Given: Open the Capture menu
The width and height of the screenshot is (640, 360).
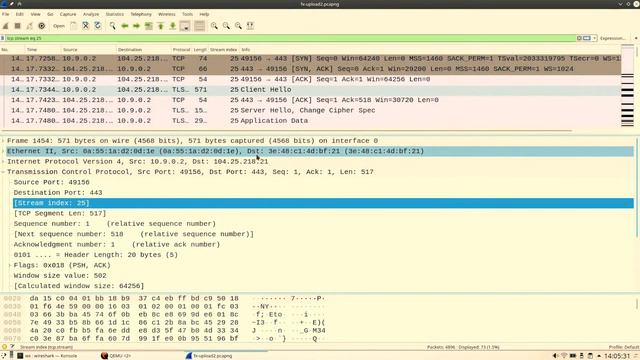Looking at the screenshot, I should tap(68, 14).
